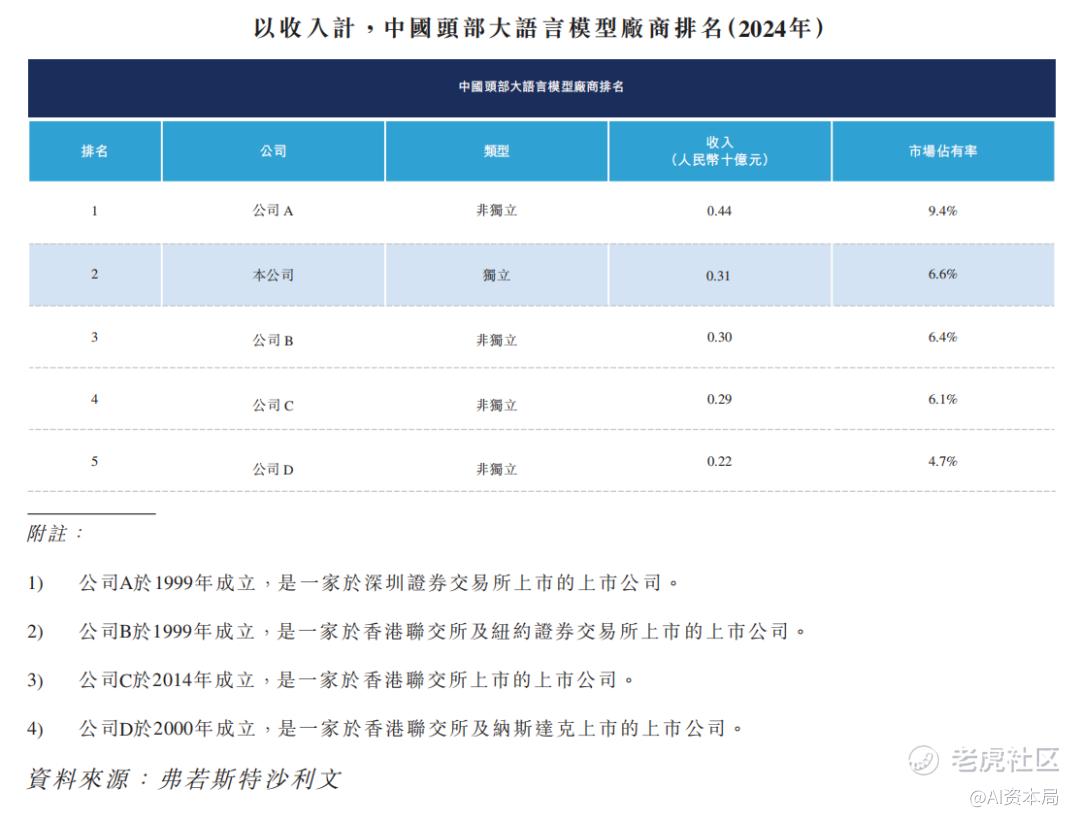
Task: Select the market share '6.4%'
Action: (942, 337)
